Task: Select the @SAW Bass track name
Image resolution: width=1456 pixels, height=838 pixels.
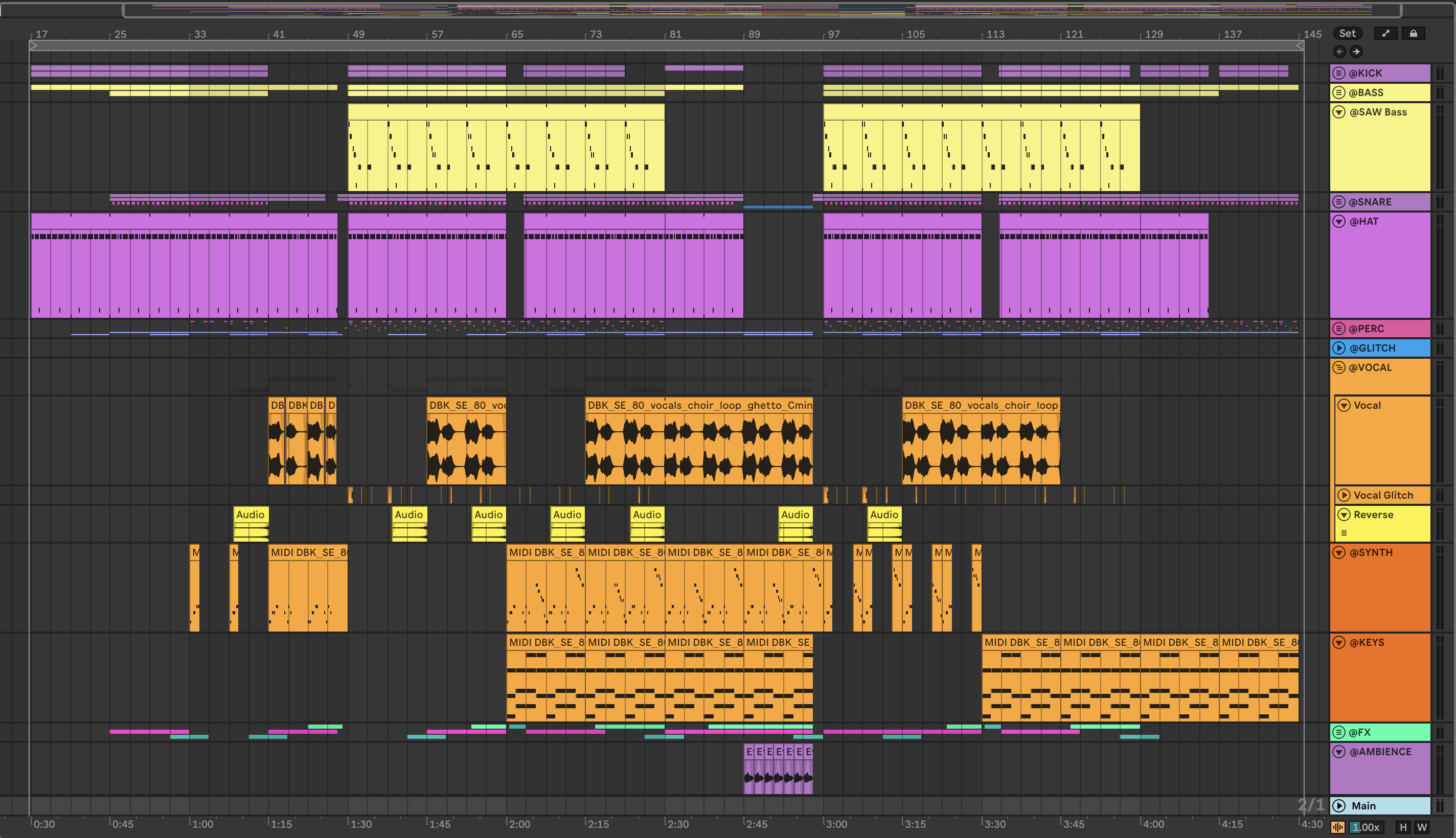Action: tap(1378, 112)
